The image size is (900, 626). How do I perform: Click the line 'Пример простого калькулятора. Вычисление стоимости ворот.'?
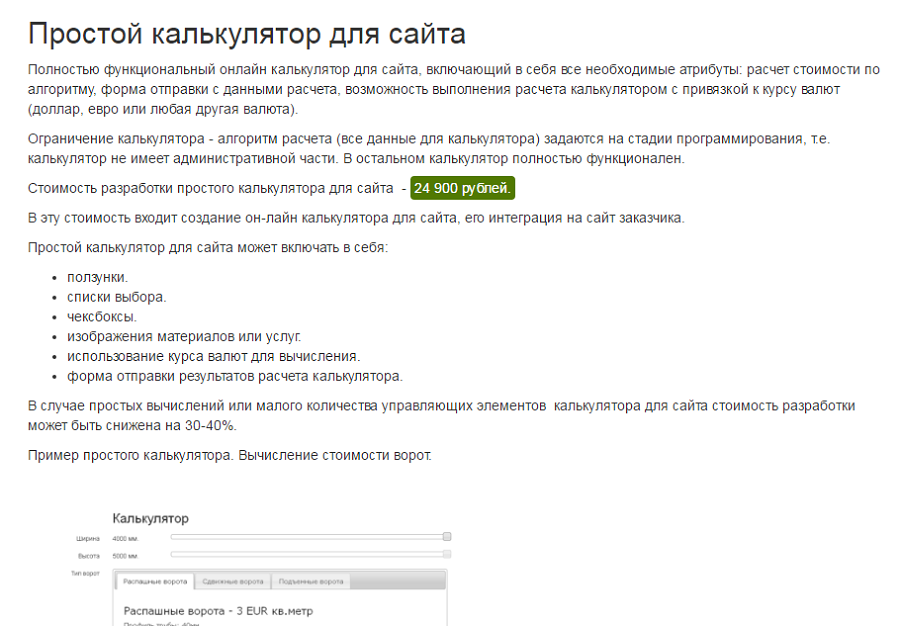coord(230,456)
